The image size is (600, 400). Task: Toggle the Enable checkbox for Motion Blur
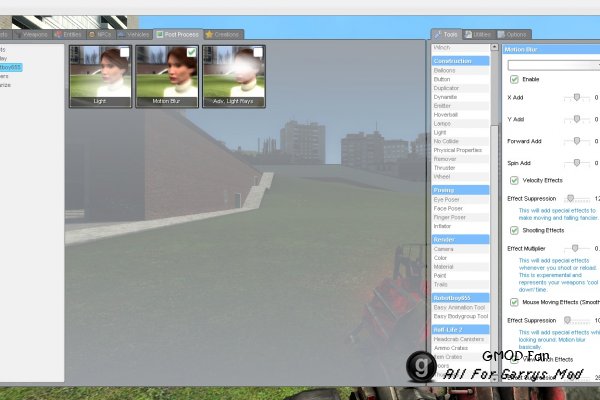514,79
